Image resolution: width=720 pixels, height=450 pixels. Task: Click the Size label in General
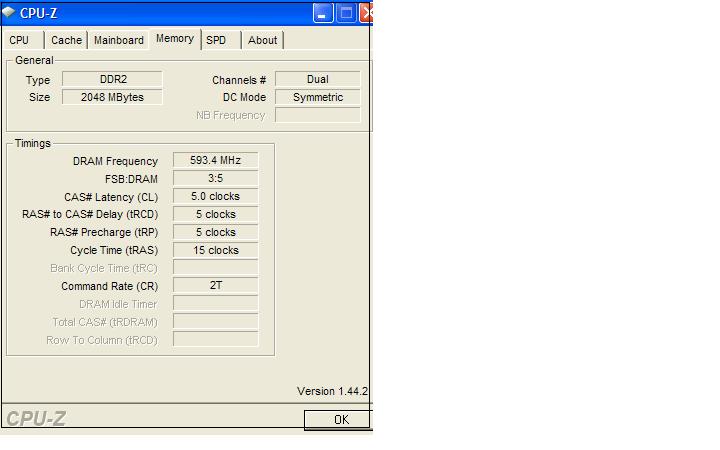pyautogui.click(x=39, y=97)
